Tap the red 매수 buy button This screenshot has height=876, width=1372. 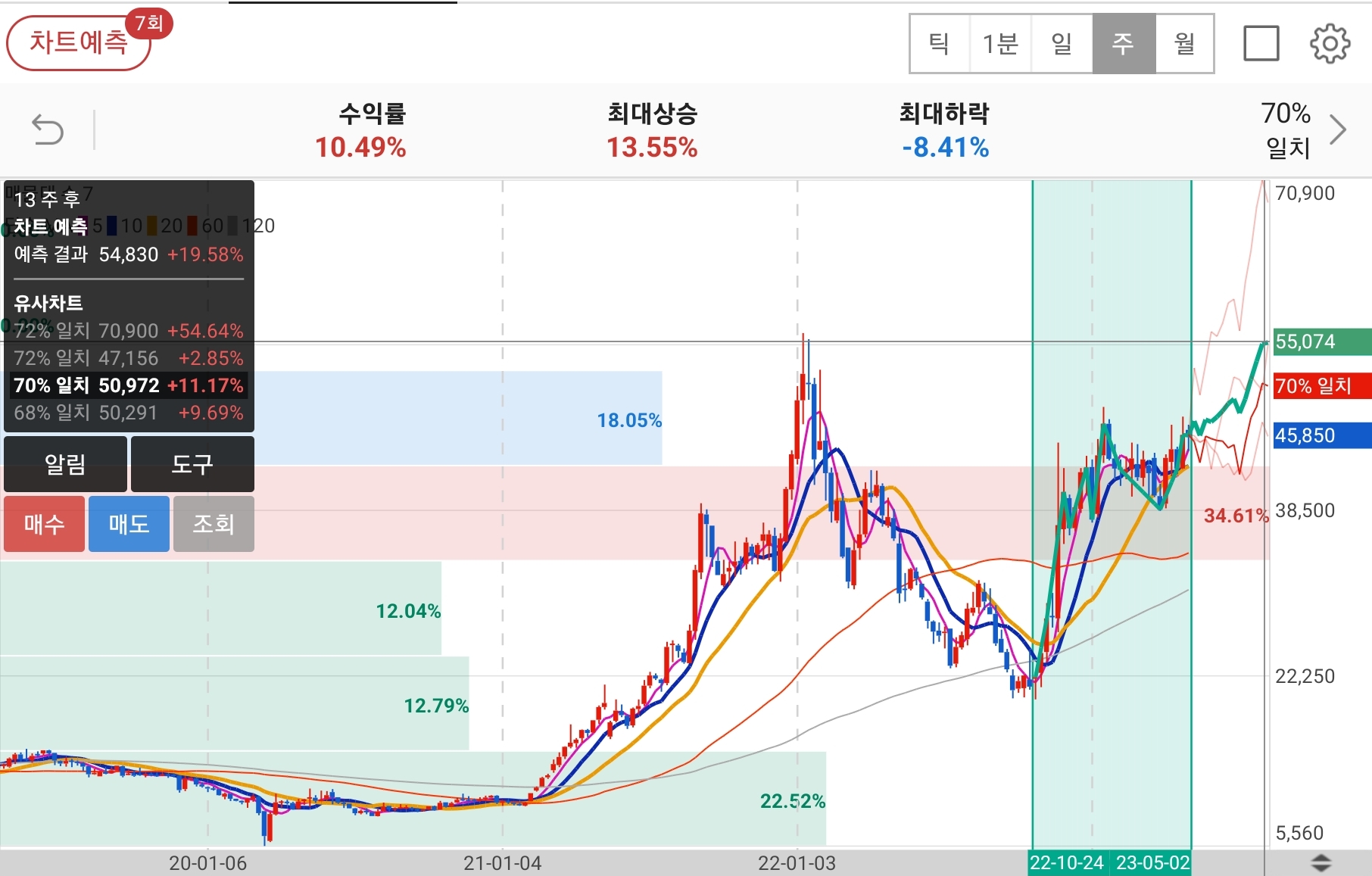tap(44, 524)
